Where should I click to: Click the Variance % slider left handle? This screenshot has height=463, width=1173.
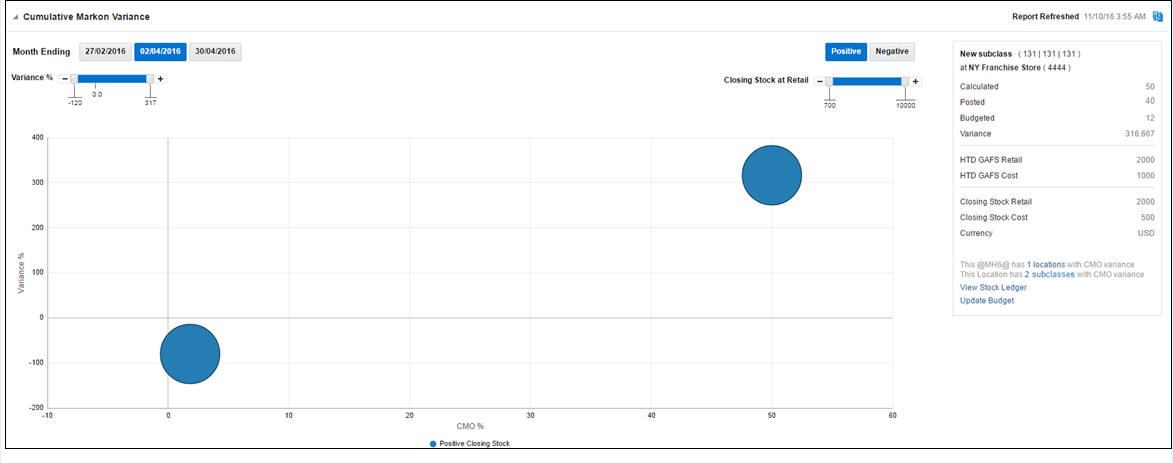coord(74,79)
